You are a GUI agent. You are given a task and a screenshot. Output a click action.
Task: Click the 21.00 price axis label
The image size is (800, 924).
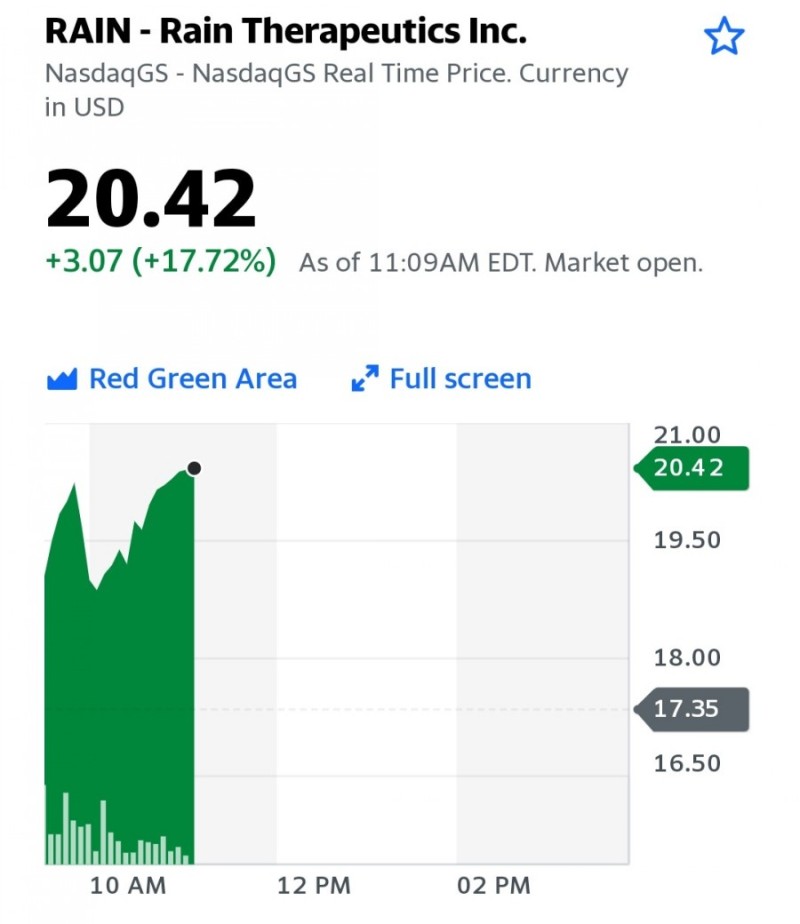[687, 435]
